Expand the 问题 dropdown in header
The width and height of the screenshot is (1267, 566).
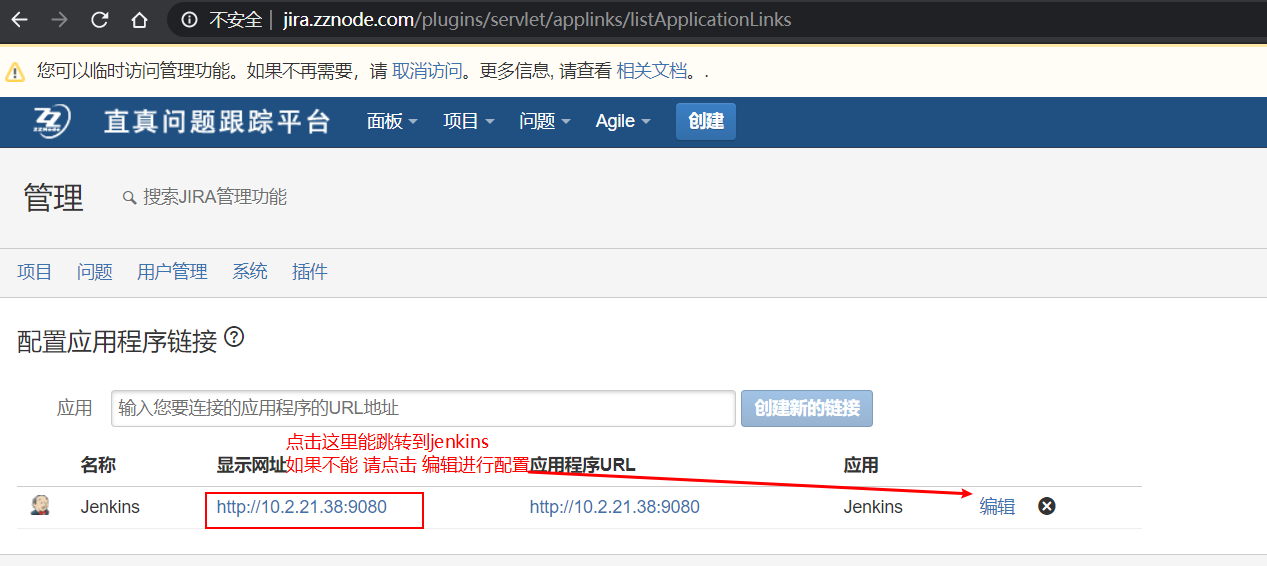[x=545, y=121]
